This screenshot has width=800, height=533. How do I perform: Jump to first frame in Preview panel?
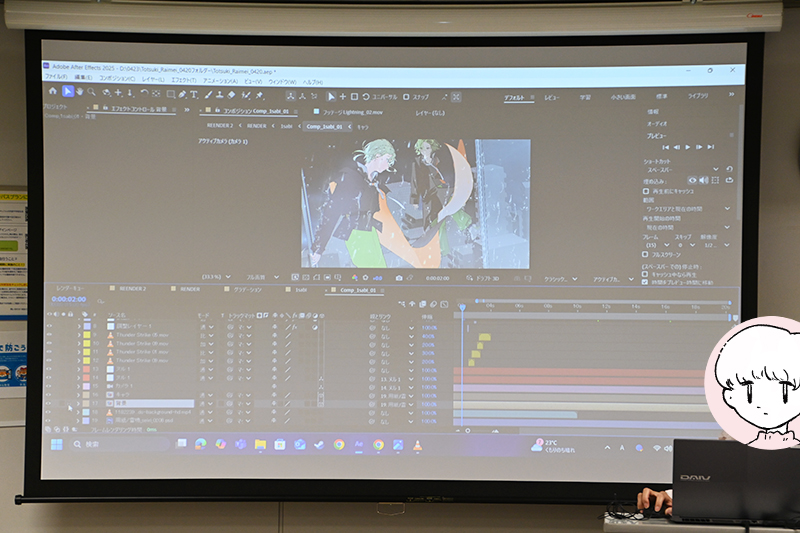pos(665,147)
